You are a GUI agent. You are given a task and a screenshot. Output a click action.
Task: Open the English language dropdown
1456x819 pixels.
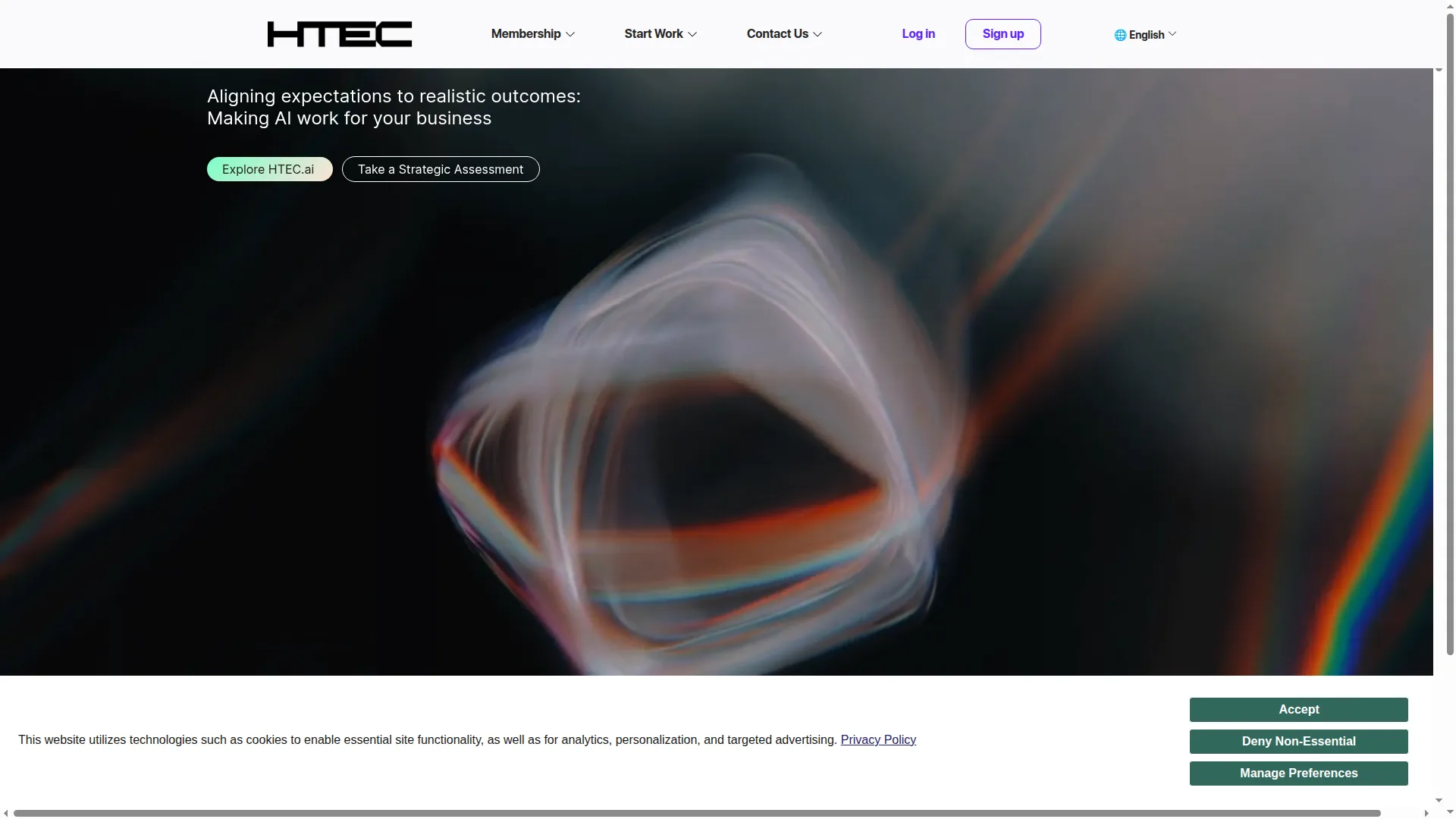click(1146, 35)
